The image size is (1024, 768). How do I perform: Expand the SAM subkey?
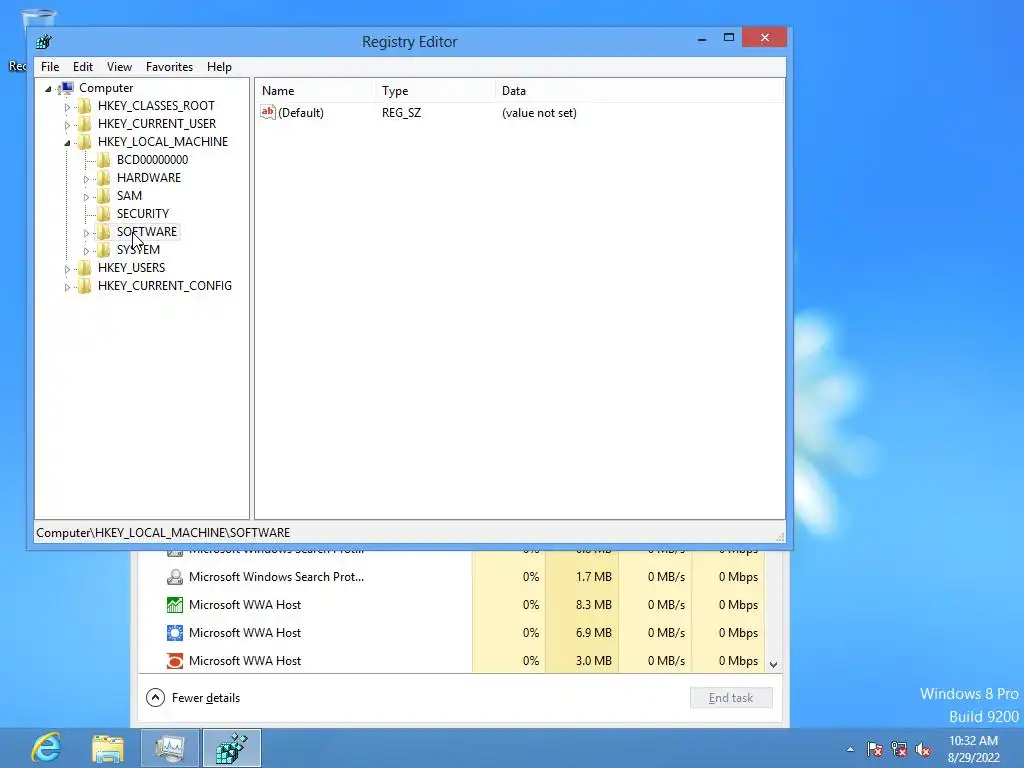click(86, 197)
